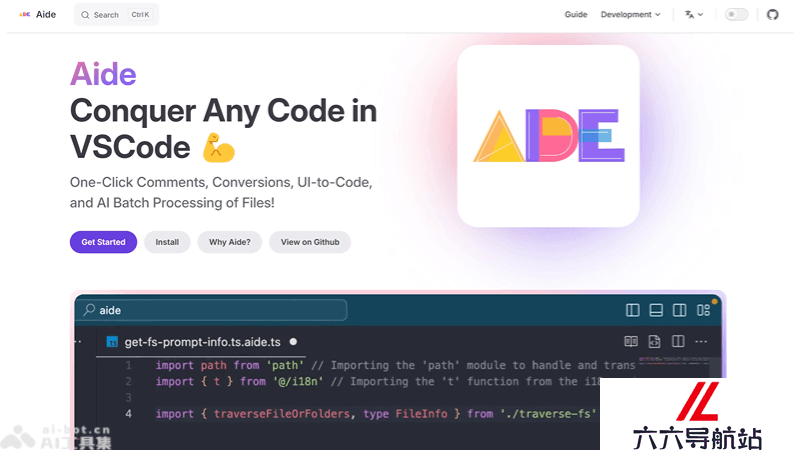Click the unsaved dot on the editor tab
800x450 pixels.
tap(293, 342)
